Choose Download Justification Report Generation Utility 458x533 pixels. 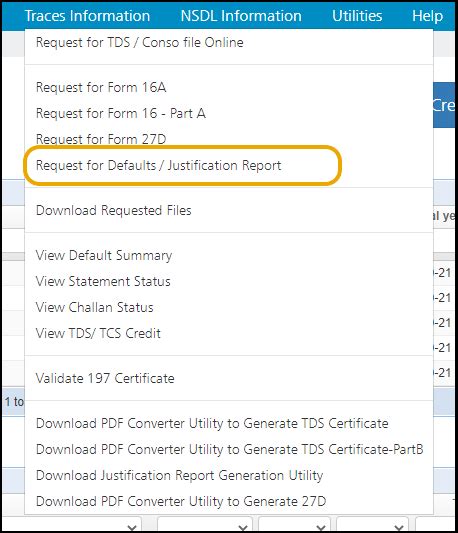pos(180,475)
